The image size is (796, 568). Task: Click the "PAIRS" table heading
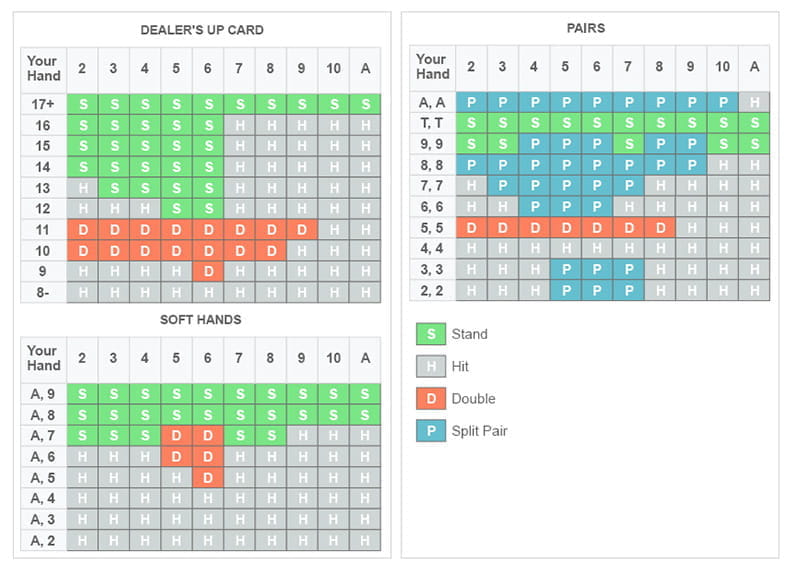585,27
